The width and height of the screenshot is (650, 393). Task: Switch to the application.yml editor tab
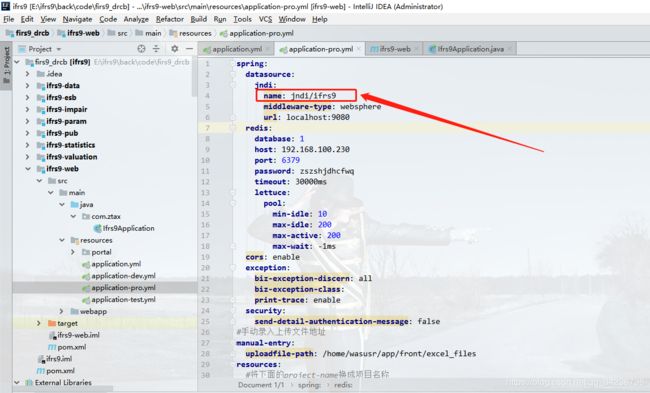pyautogui.click(x=236, y=49)
